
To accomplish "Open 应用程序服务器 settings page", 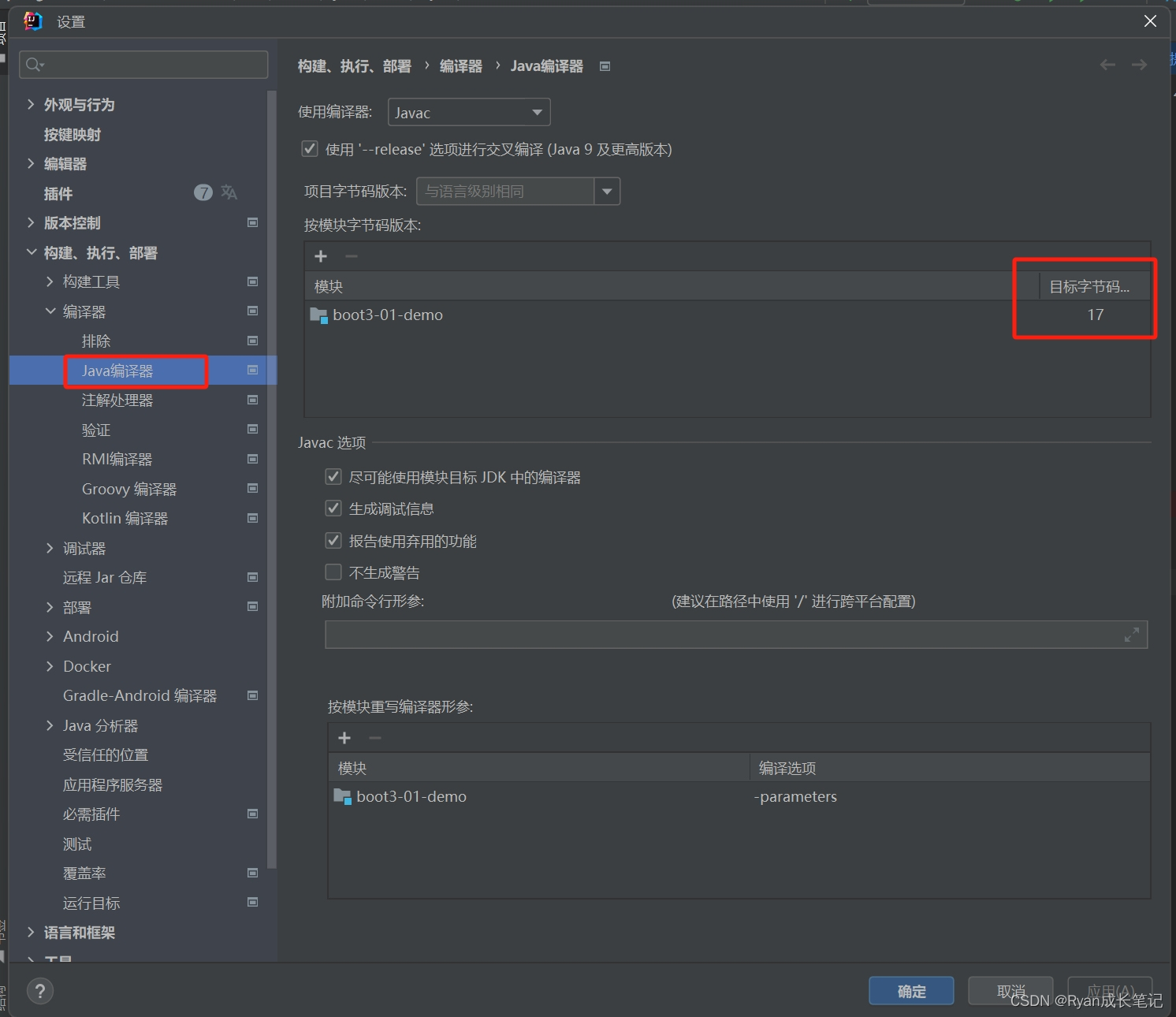I will [113, 785].
